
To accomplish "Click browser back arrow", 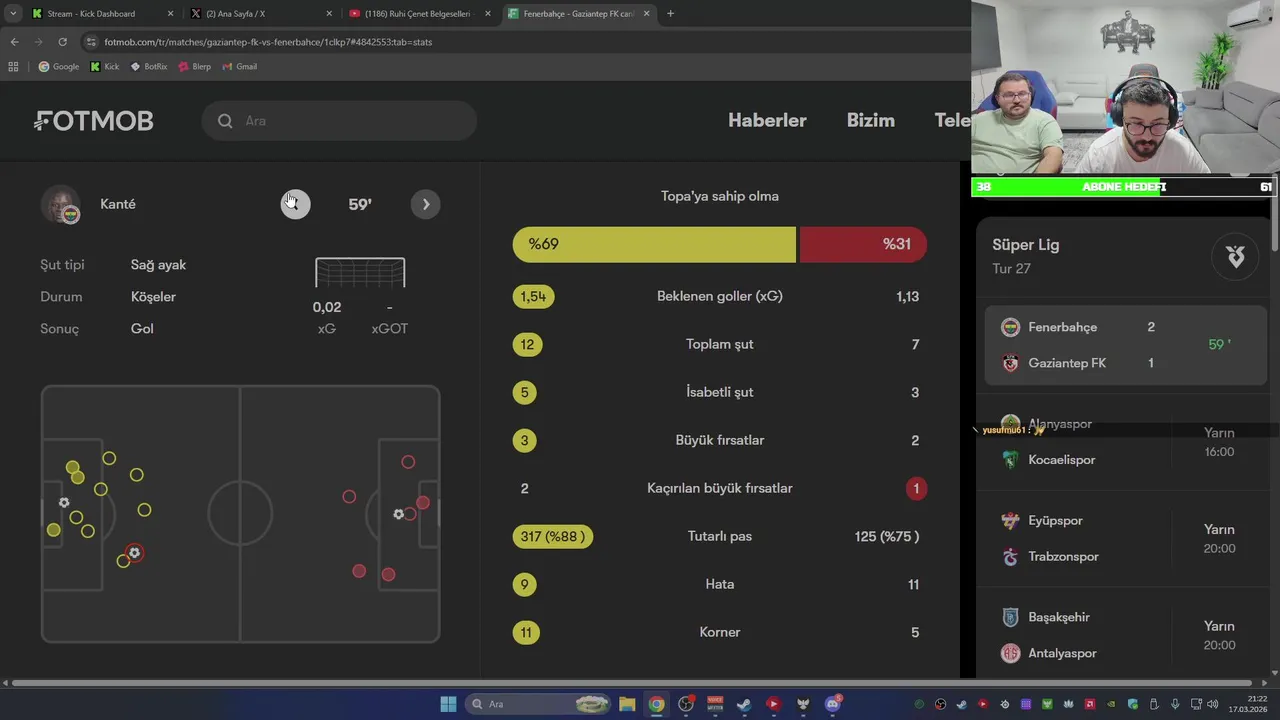I will [x=14, y=42].
